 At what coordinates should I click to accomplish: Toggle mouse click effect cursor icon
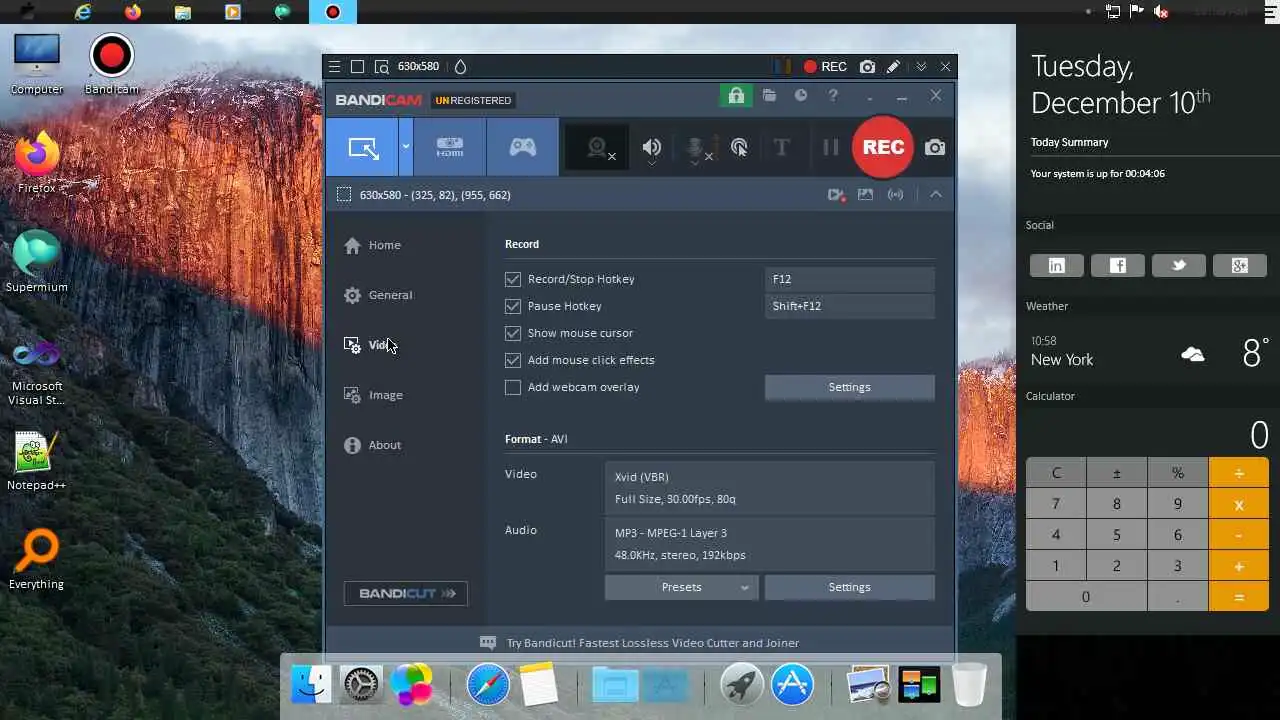[x=739, y=148]
